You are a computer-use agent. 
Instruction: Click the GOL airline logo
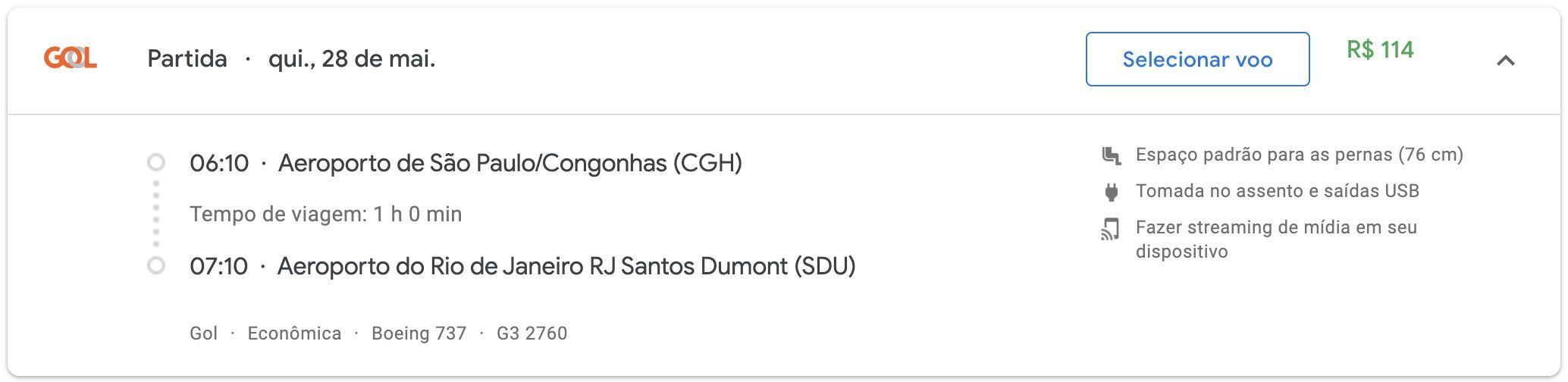point(71,58)
